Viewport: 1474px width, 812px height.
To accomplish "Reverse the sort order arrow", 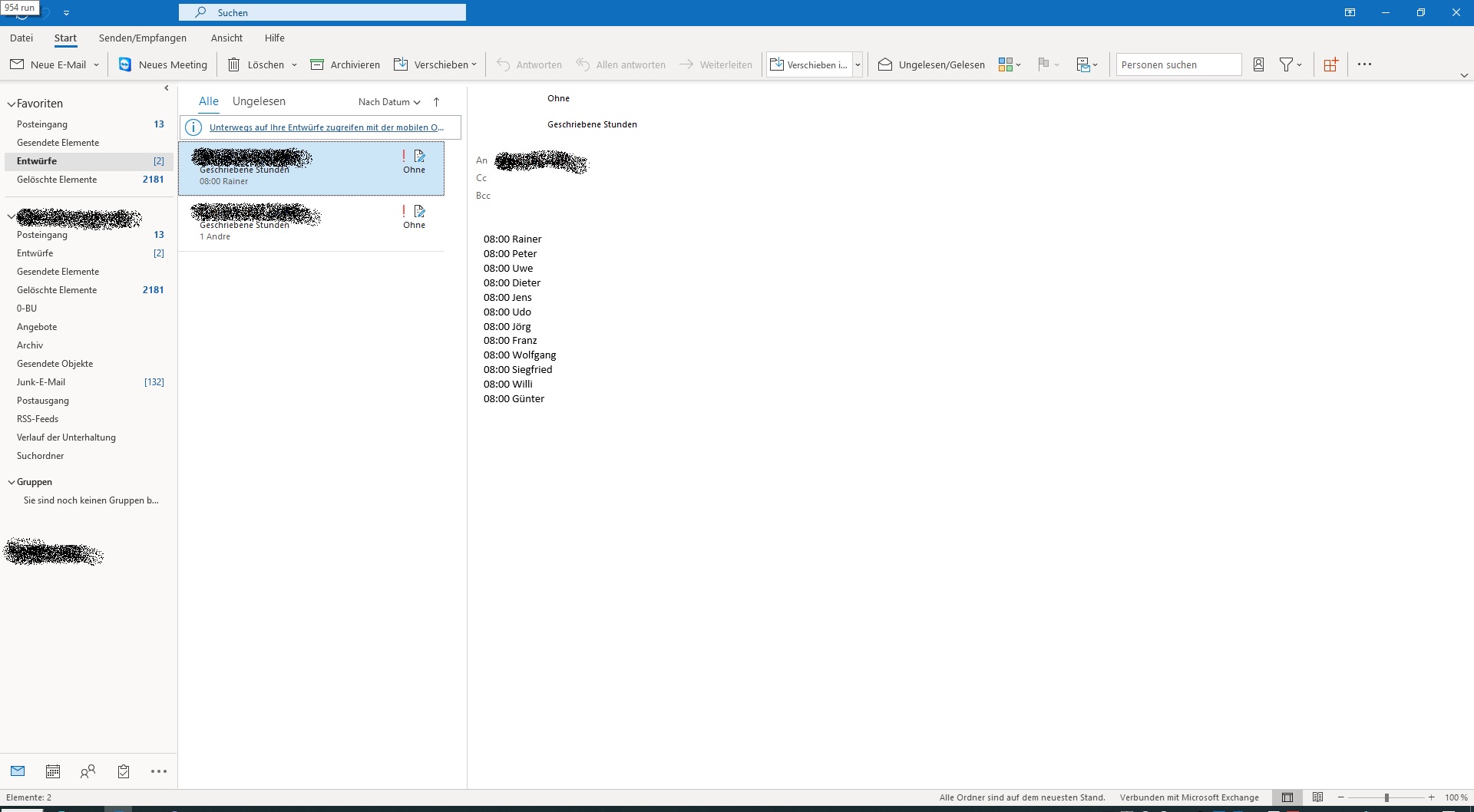I will [437, 102].
